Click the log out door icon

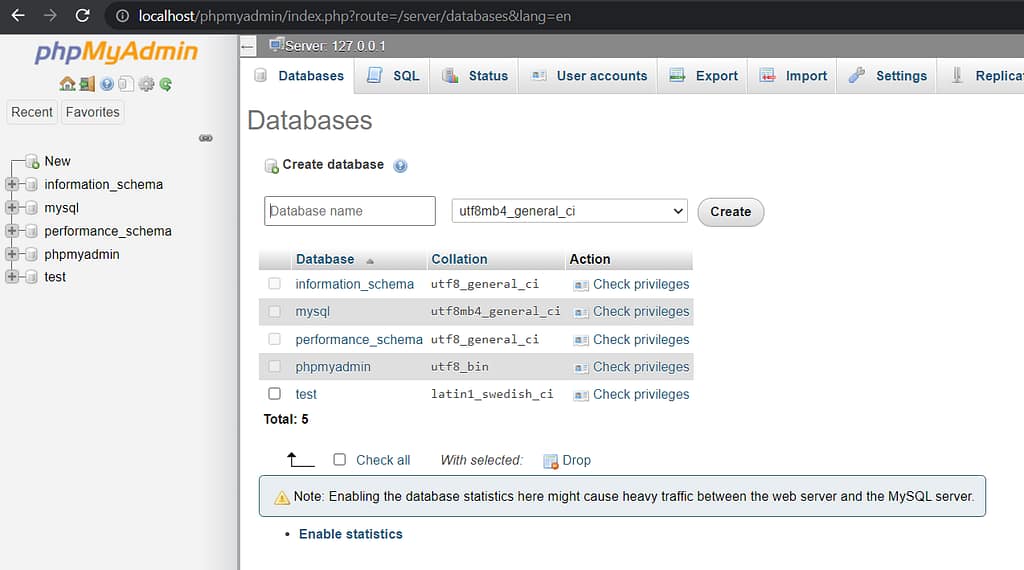point(87,84)
